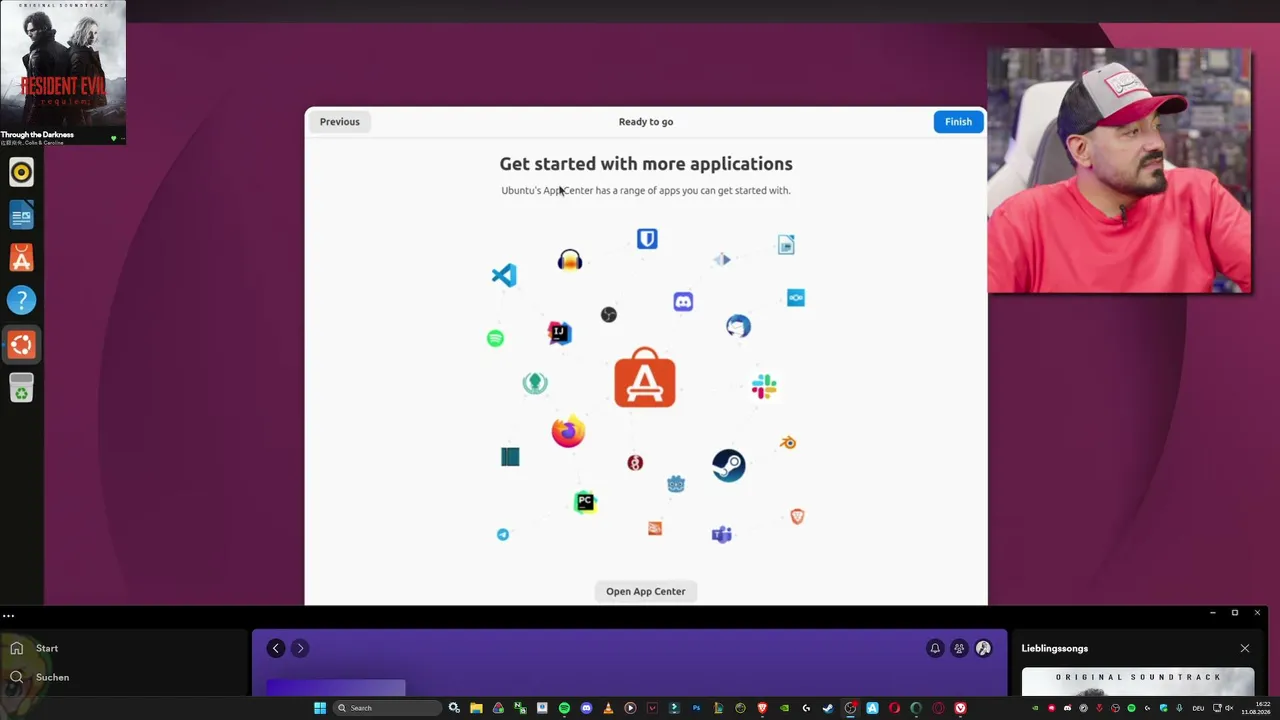This screenshot has height=720, width=1280.
Task: Close the Lieblingssongs panel
Action: 1245,648
